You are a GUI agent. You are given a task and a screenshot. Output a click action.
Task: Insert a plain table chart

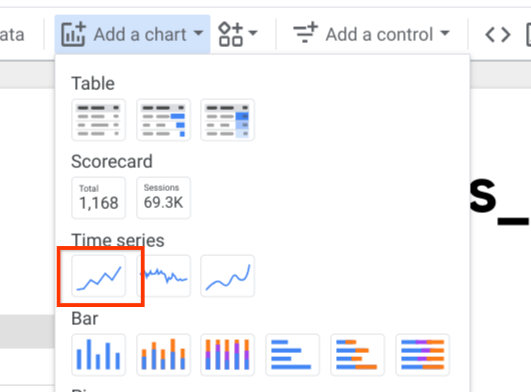point(99,120)
